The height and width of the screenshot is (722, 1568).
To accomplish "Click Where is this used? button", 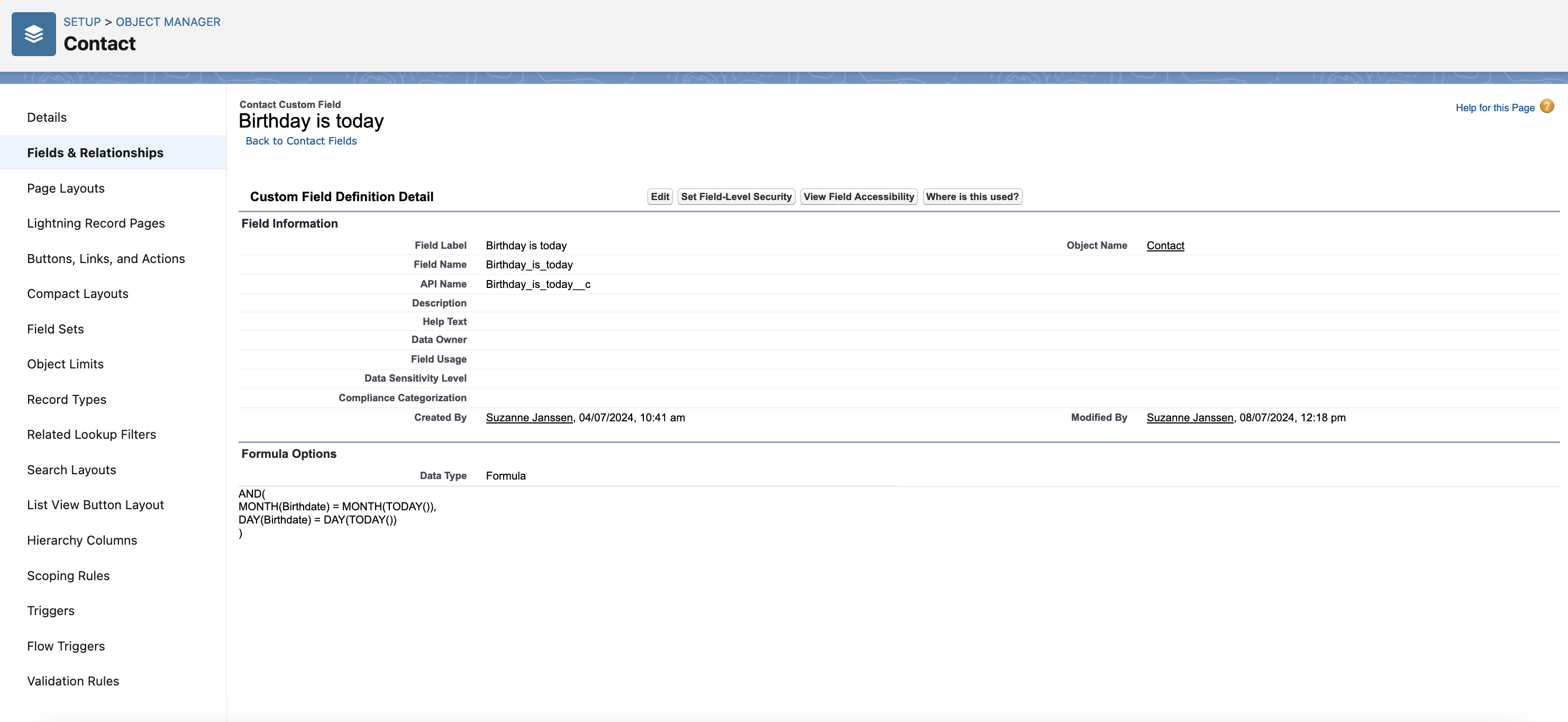I will [x=971, y=197].
